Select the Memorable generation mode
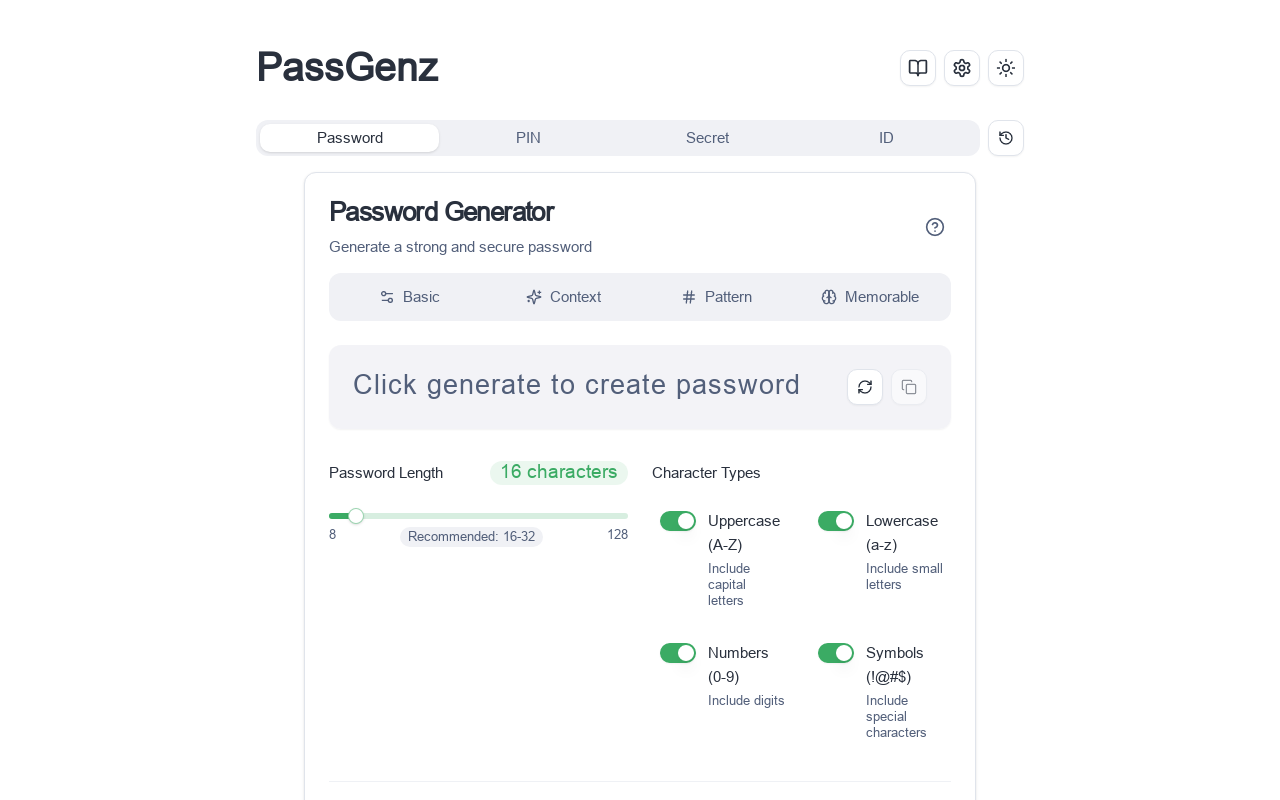 pos(870,297)
